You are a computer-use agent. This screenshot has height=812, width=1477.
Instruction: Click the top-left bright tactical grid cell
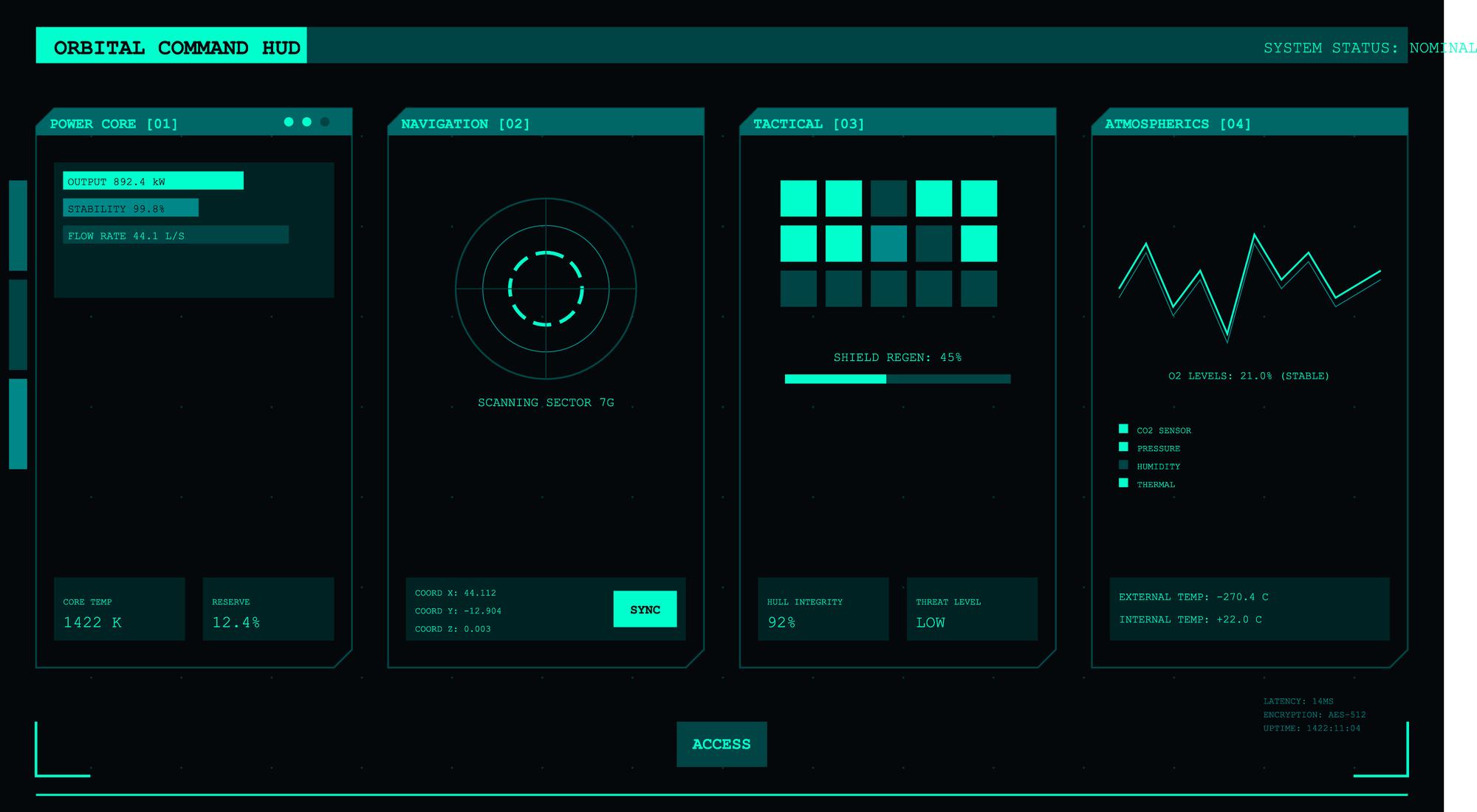[x=798, y=199]
